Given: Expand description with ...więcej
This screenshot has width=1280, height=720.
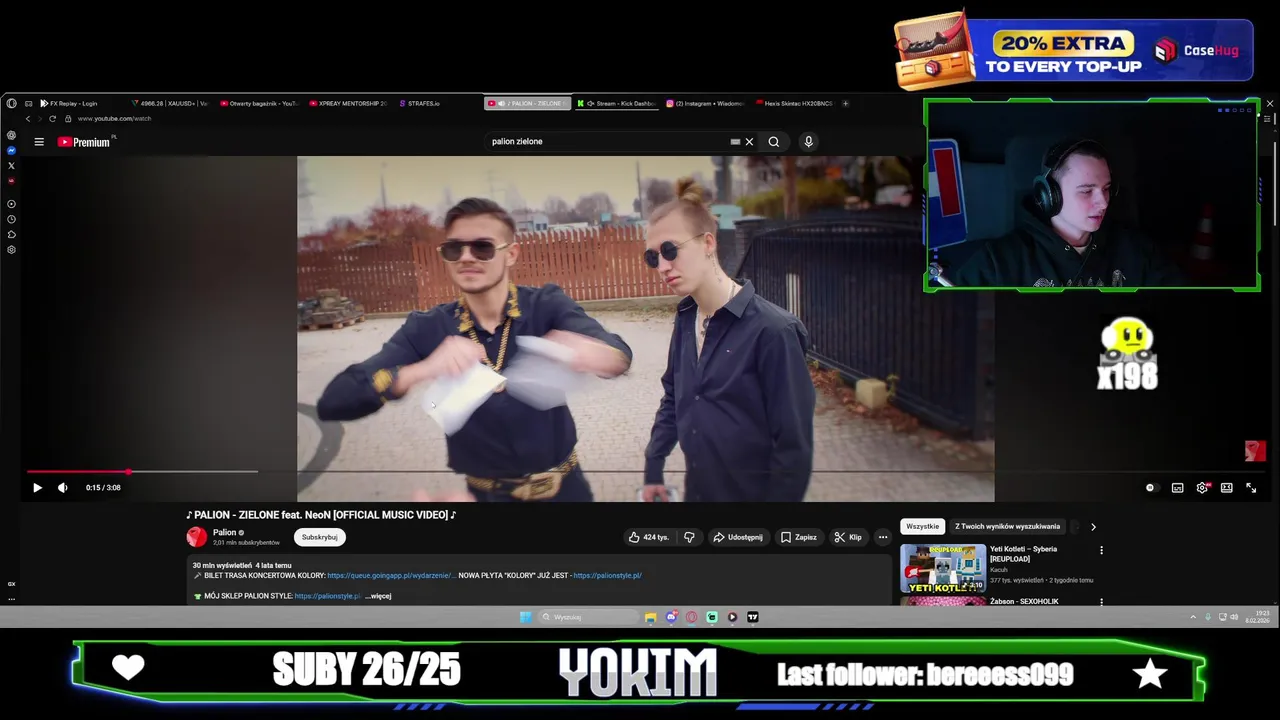Looking at the screenshot, I should click(x=378, y=596).
